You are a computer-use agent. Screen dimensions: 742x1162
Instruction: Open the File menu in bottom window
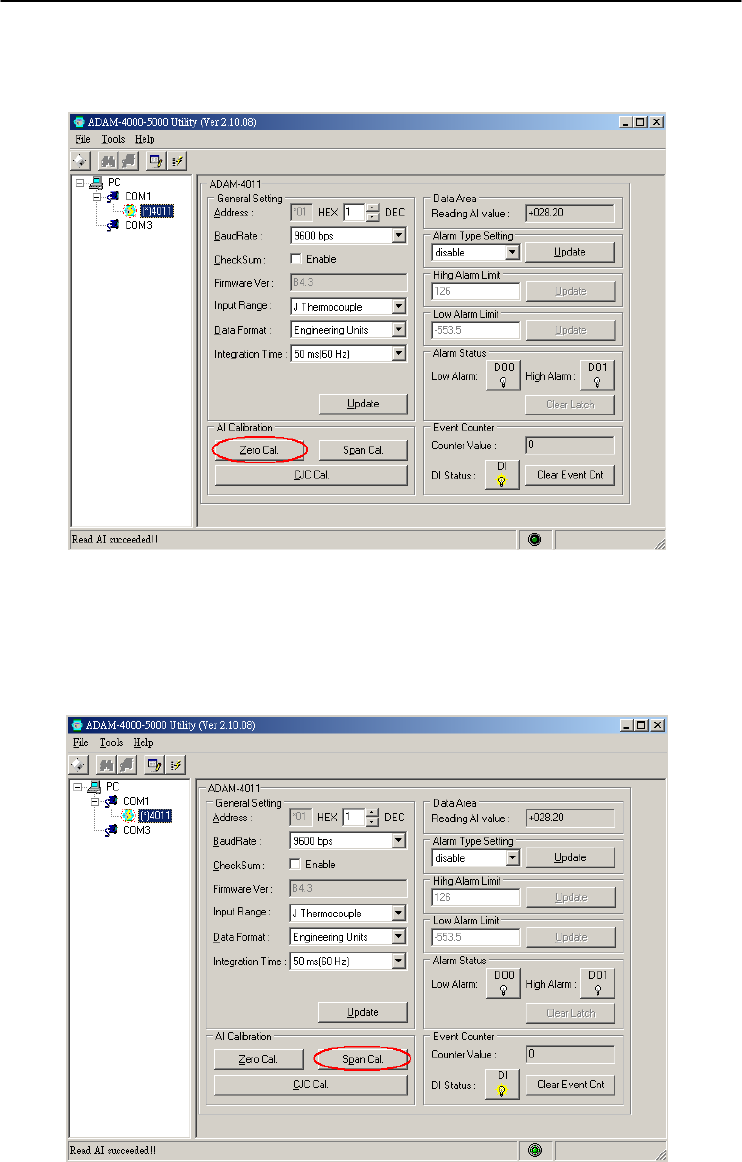coord(81,743)
